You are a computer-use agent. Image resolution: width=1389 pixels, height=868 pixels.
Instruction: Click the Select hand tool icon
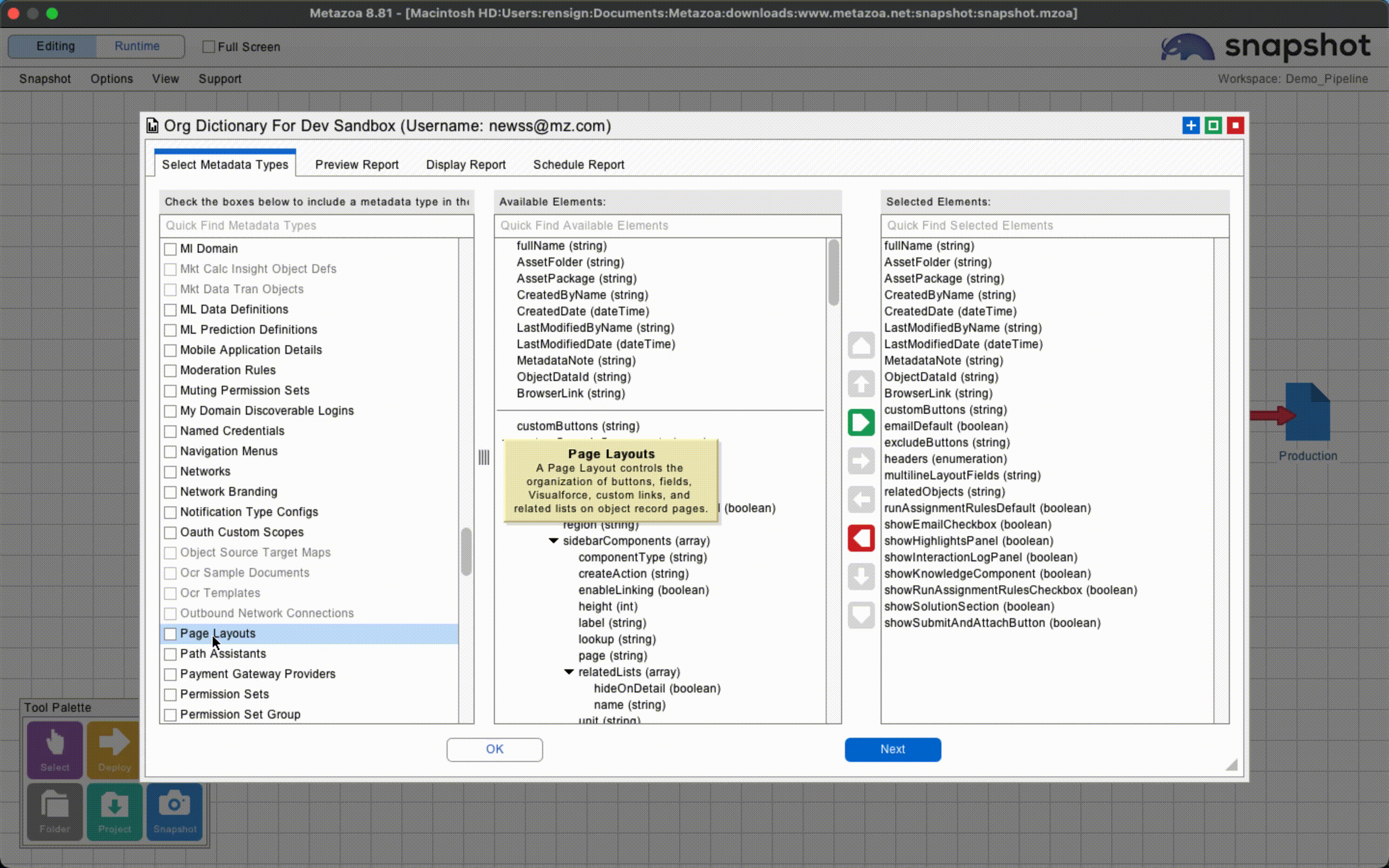point(55,749)
